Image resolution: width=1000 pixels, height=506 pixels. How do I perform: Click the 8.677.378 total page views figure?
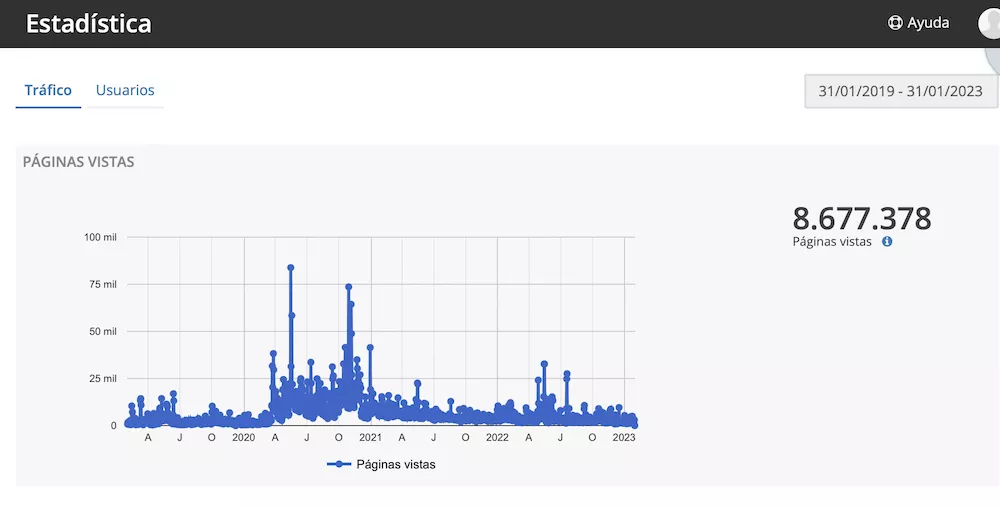861,218
